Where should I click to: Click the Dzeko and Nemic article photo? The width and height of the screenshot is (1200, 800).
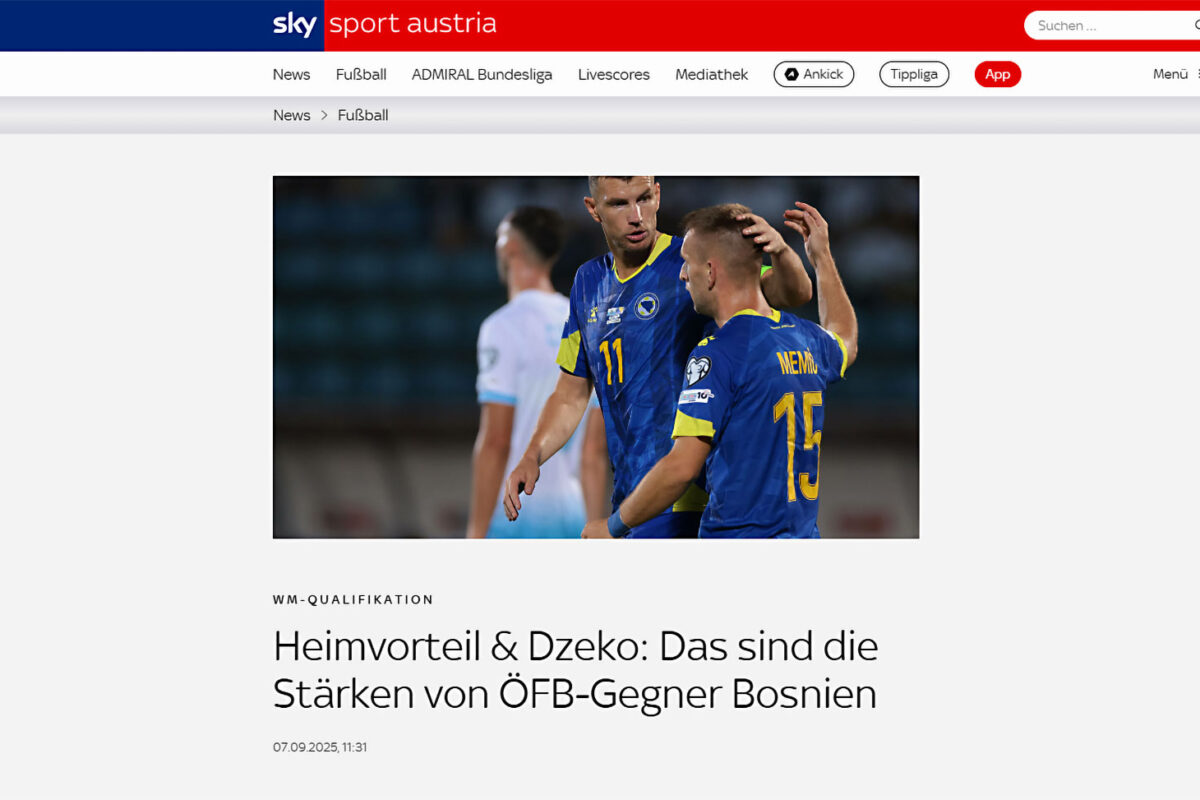(596, 357)
